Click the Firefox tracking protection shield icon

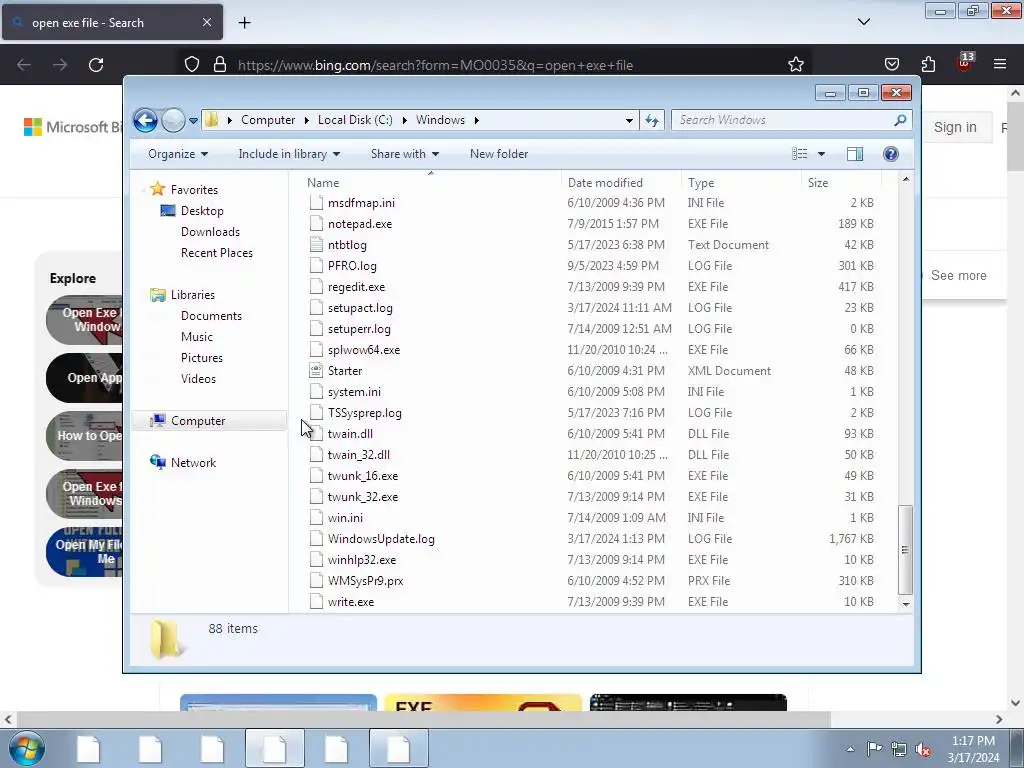(x=191, y=65)
